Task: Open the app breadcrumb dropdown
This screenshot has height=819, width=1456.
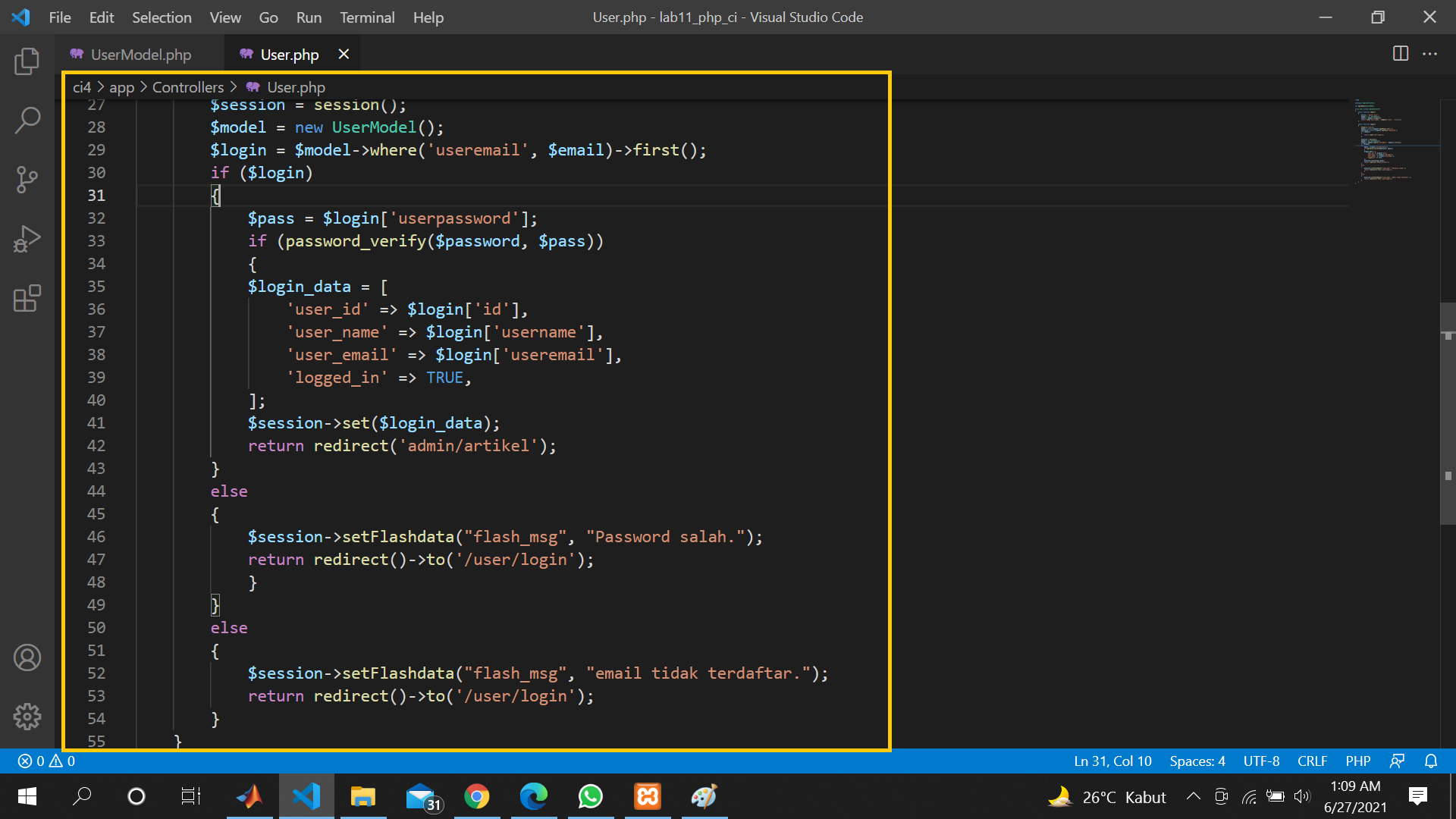Action: click(121, 86)
